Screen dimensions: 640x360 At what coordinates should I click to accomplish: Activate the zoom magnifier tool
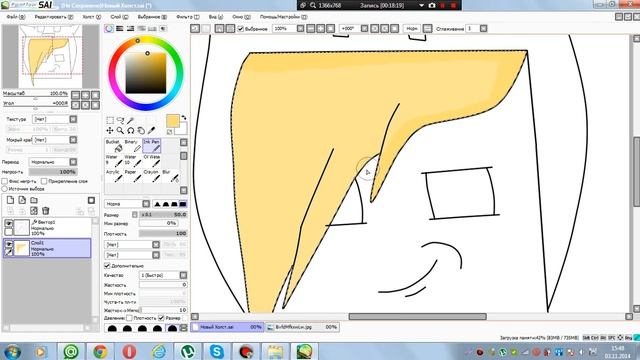pyautogui.click(x=120, y=131)
